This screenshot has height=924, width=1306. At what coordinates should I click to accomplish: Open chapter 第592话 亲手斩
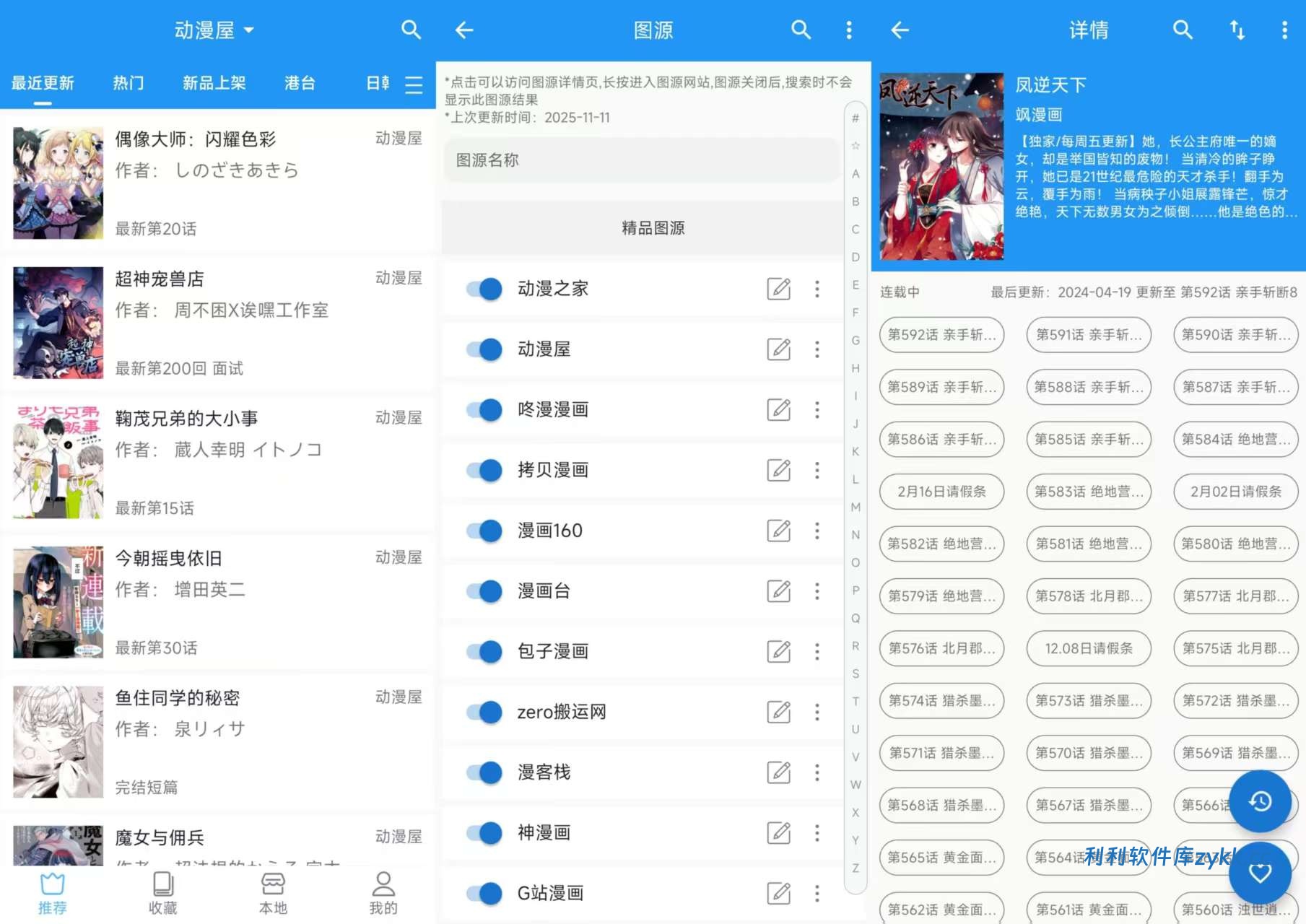pyautogui.click(x=941, y=335)
